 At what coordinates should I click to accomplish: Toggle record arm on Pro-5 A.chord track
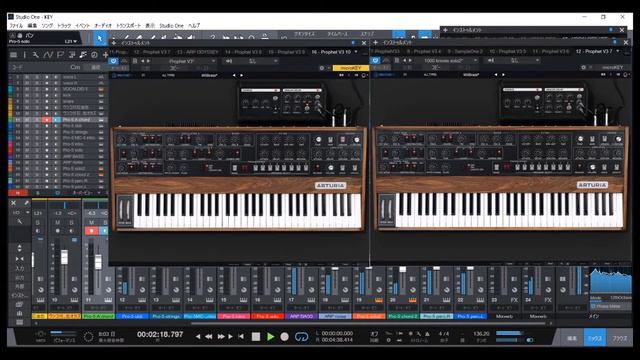(x=47, y=120)
